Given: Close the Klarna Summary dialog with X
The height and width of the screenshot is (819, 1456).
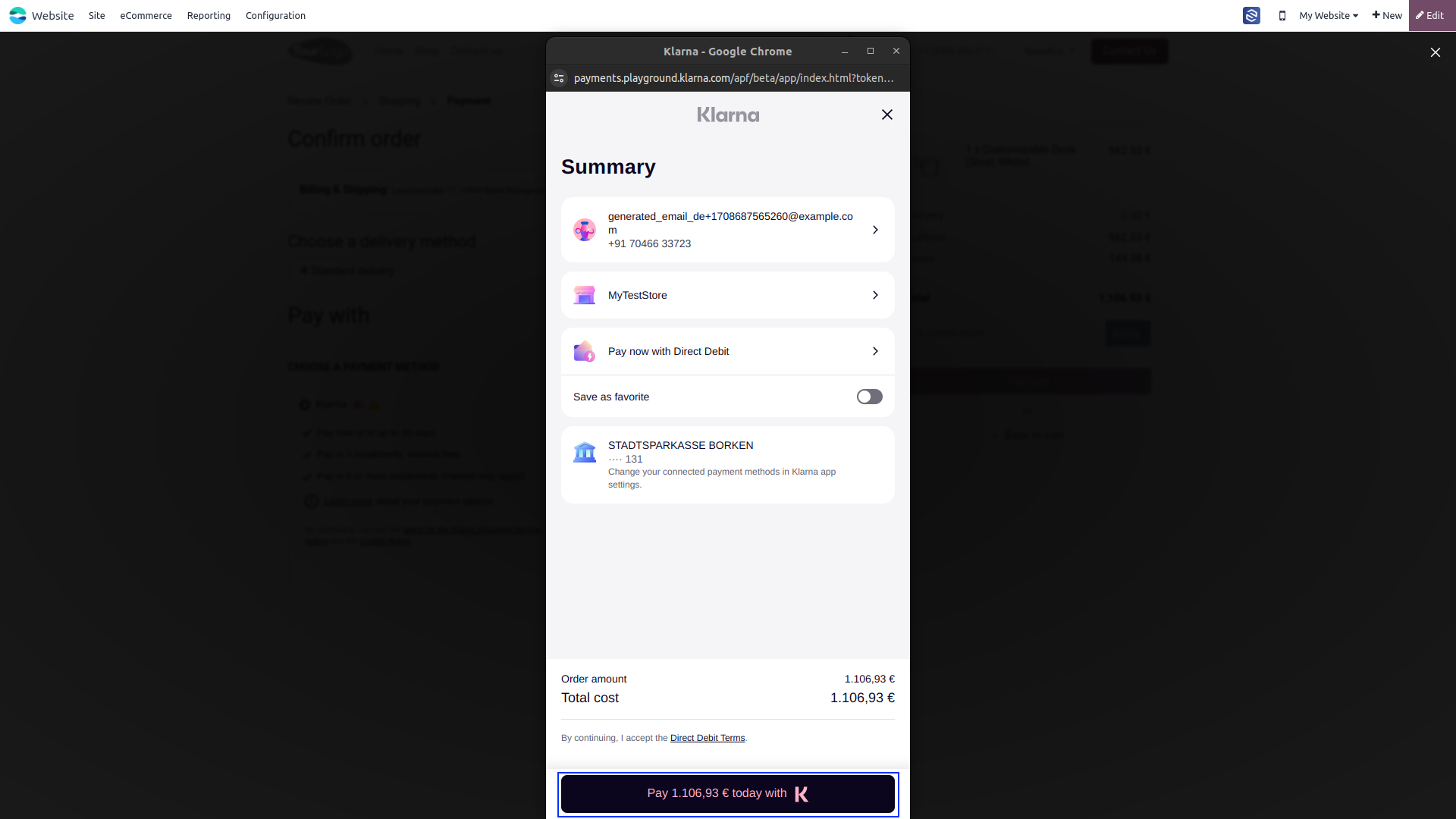Looking at the screenshot, I should coord(887,115).
